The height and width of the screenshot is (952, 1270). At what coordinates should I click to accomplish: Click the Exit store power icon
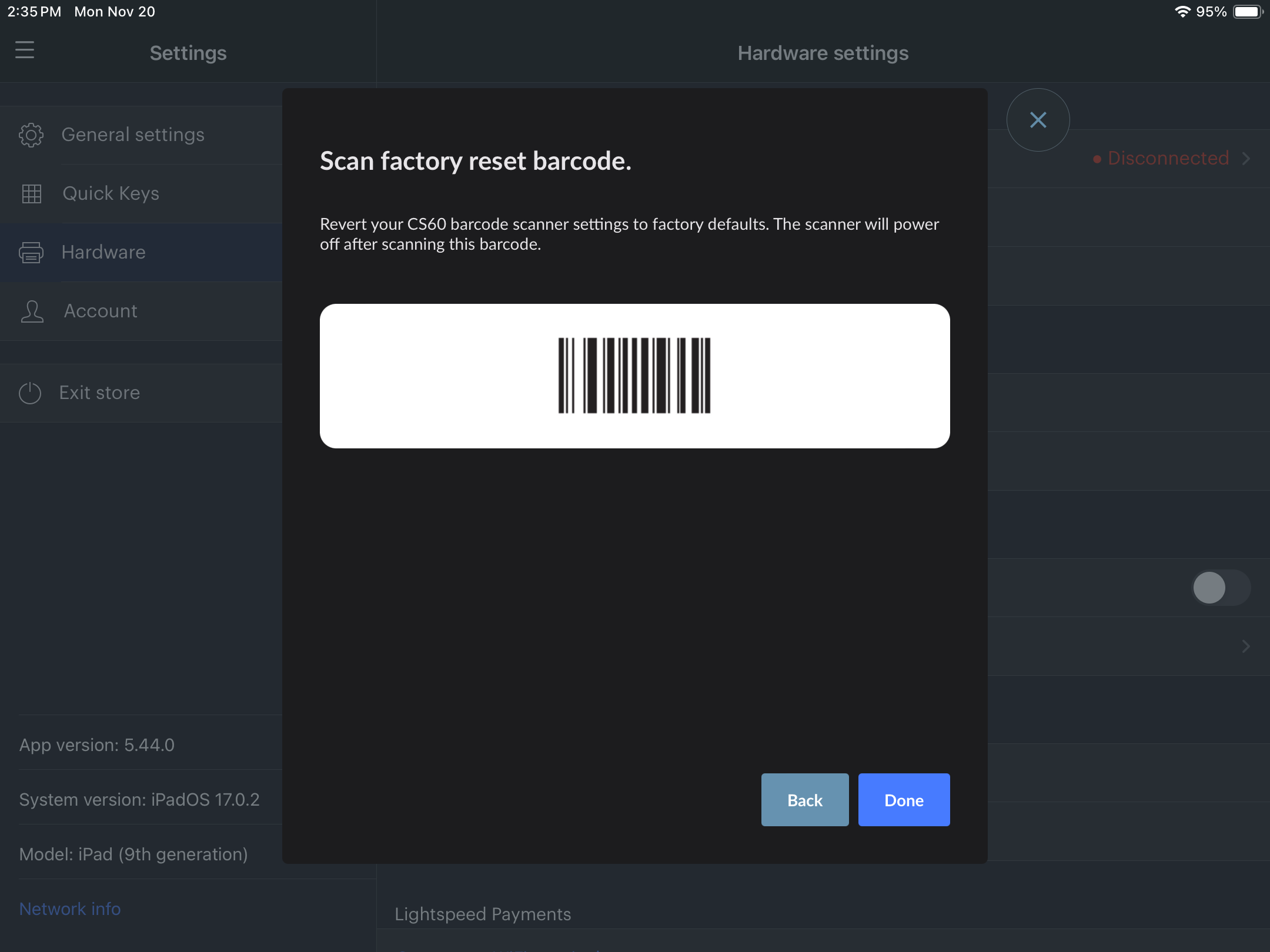[x=30, y=393]
